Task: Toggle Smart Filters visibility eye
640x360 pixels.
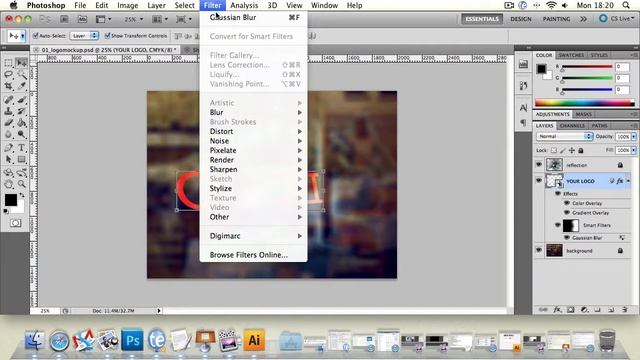Action: click(558, 225)
